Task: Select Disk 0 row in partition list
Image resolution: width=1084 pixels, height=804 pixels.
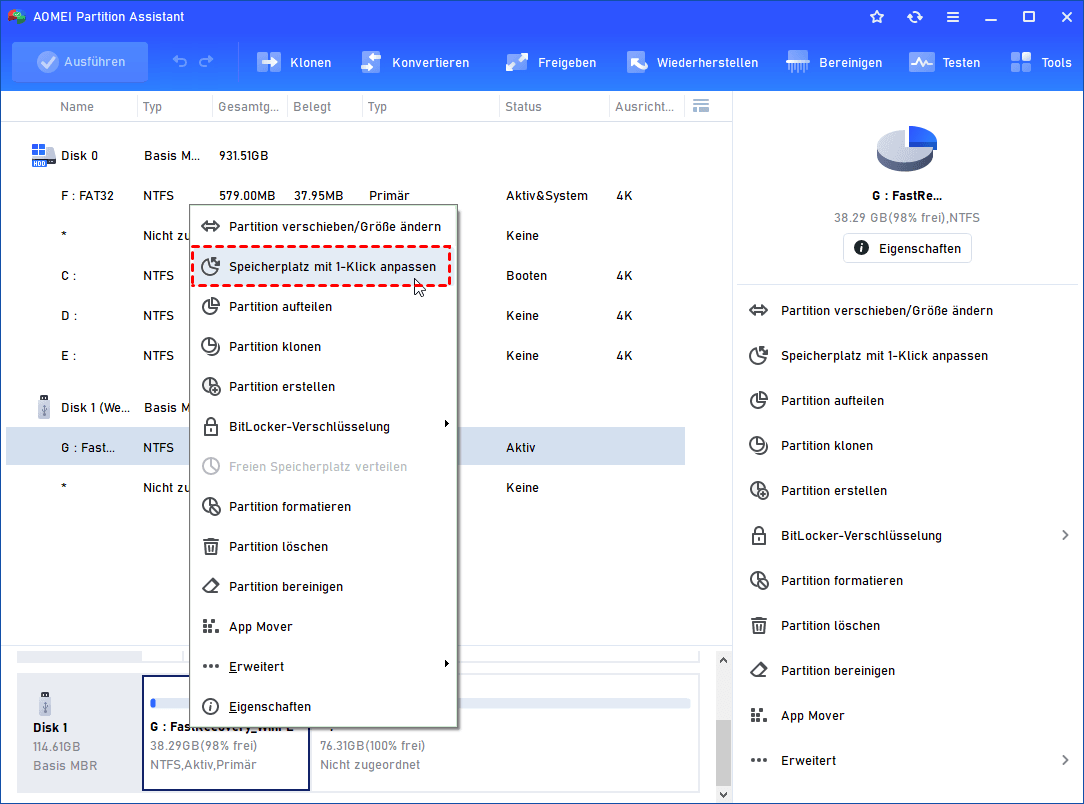Action: click(x=346, y=156)
